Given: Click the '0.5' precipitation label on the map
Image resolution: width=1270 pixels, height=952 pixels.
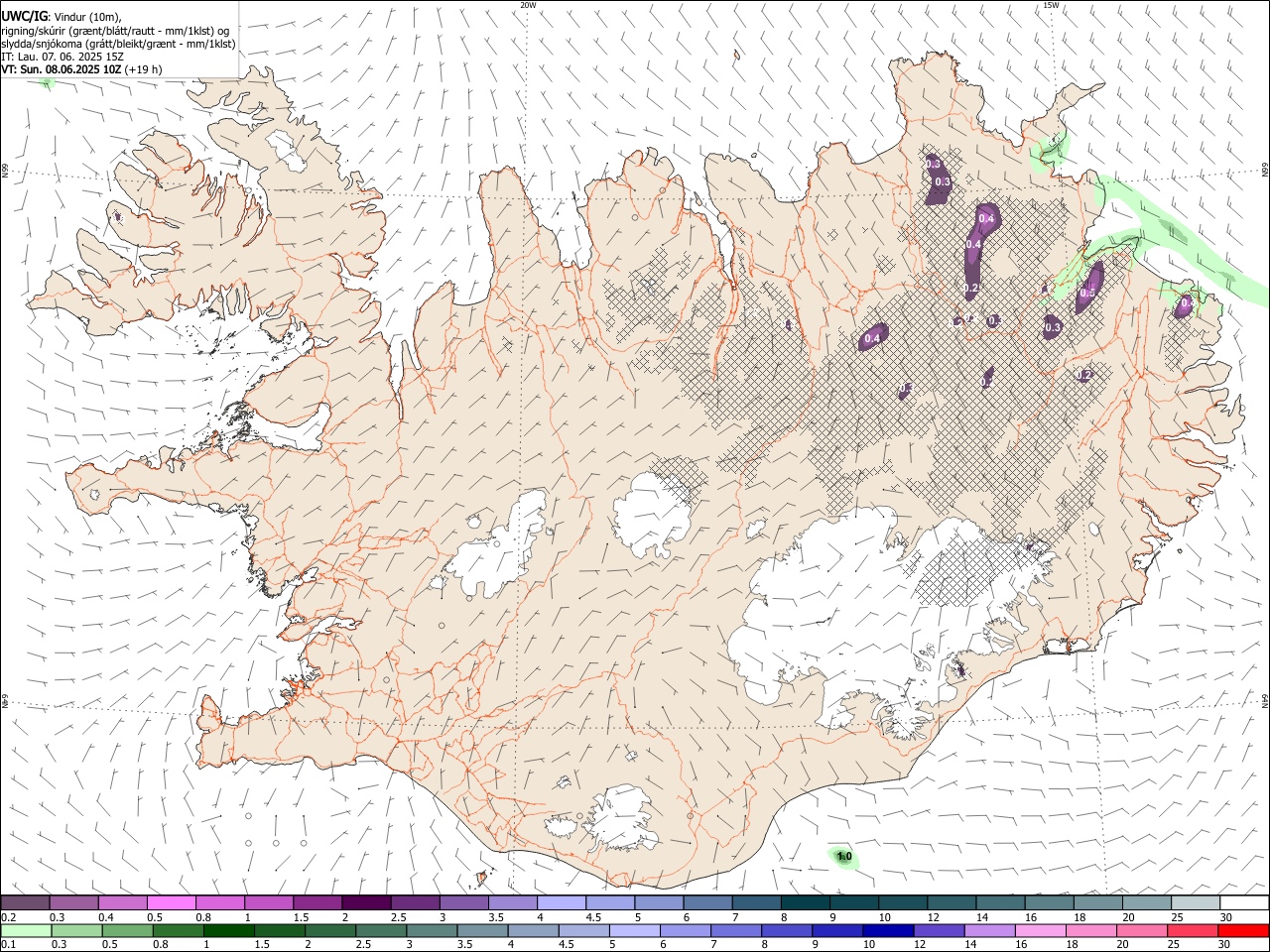Looking at the screenshot, I should pyautogui.click(x=1087, y=293).
